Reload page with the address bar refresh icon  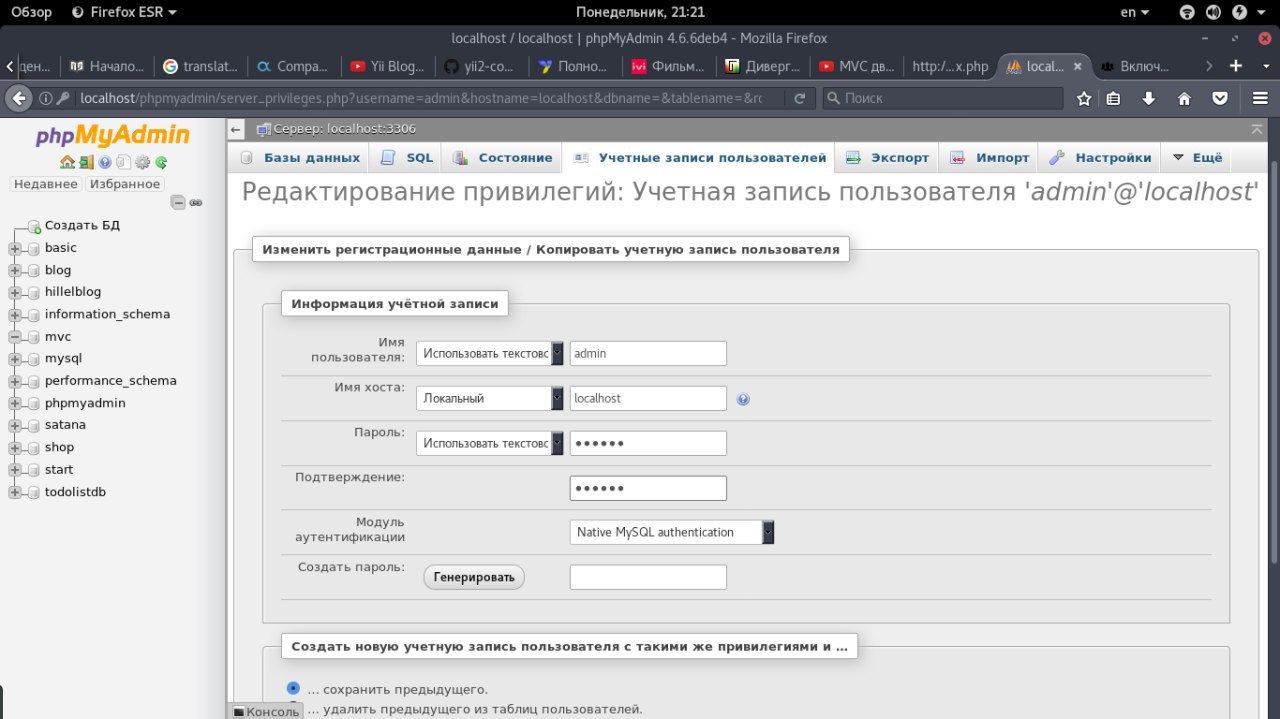click(799, 98)
